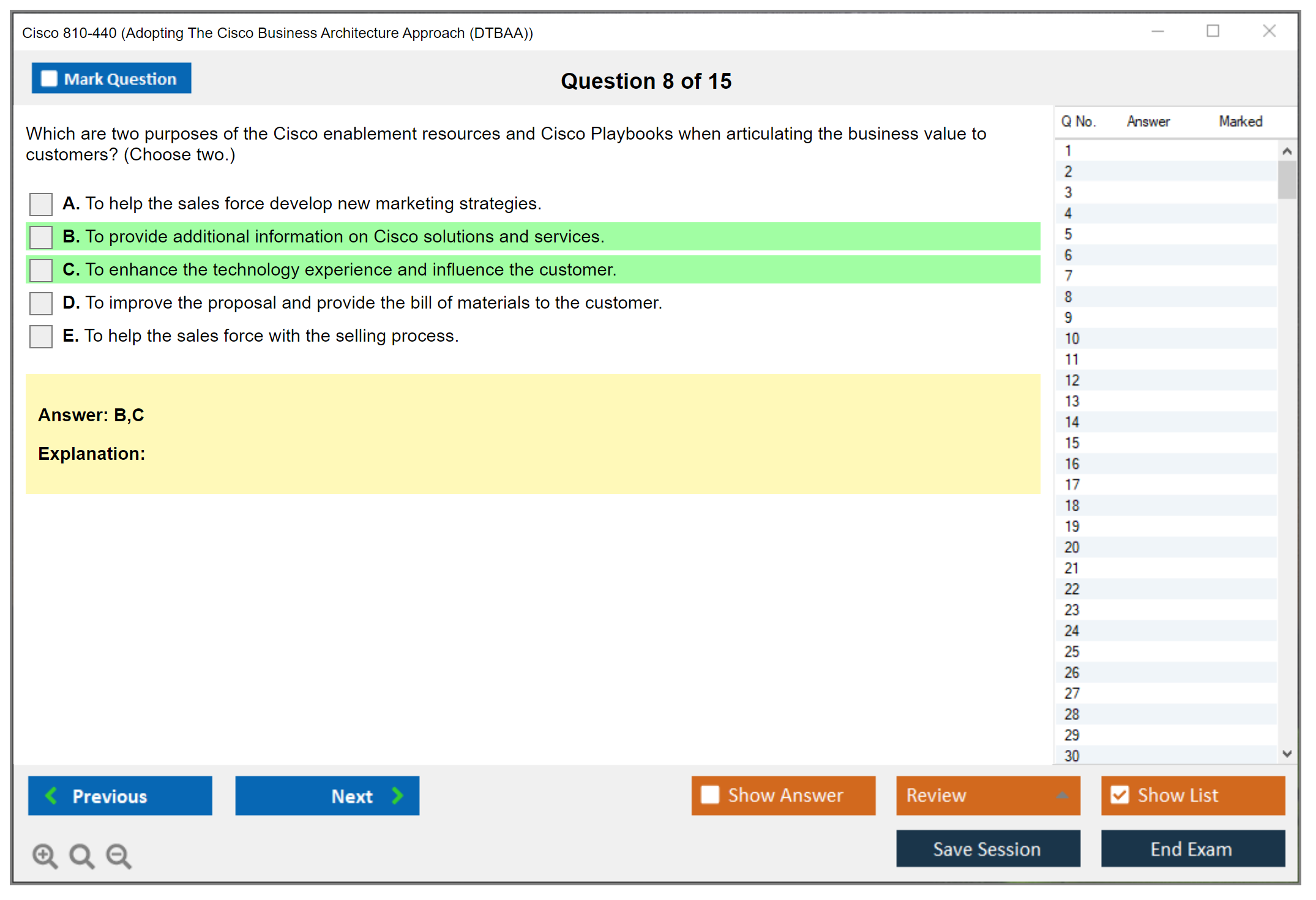Tick checkbox for option E selling process
Screen dimensions: 1316x900
click(41, 336)
